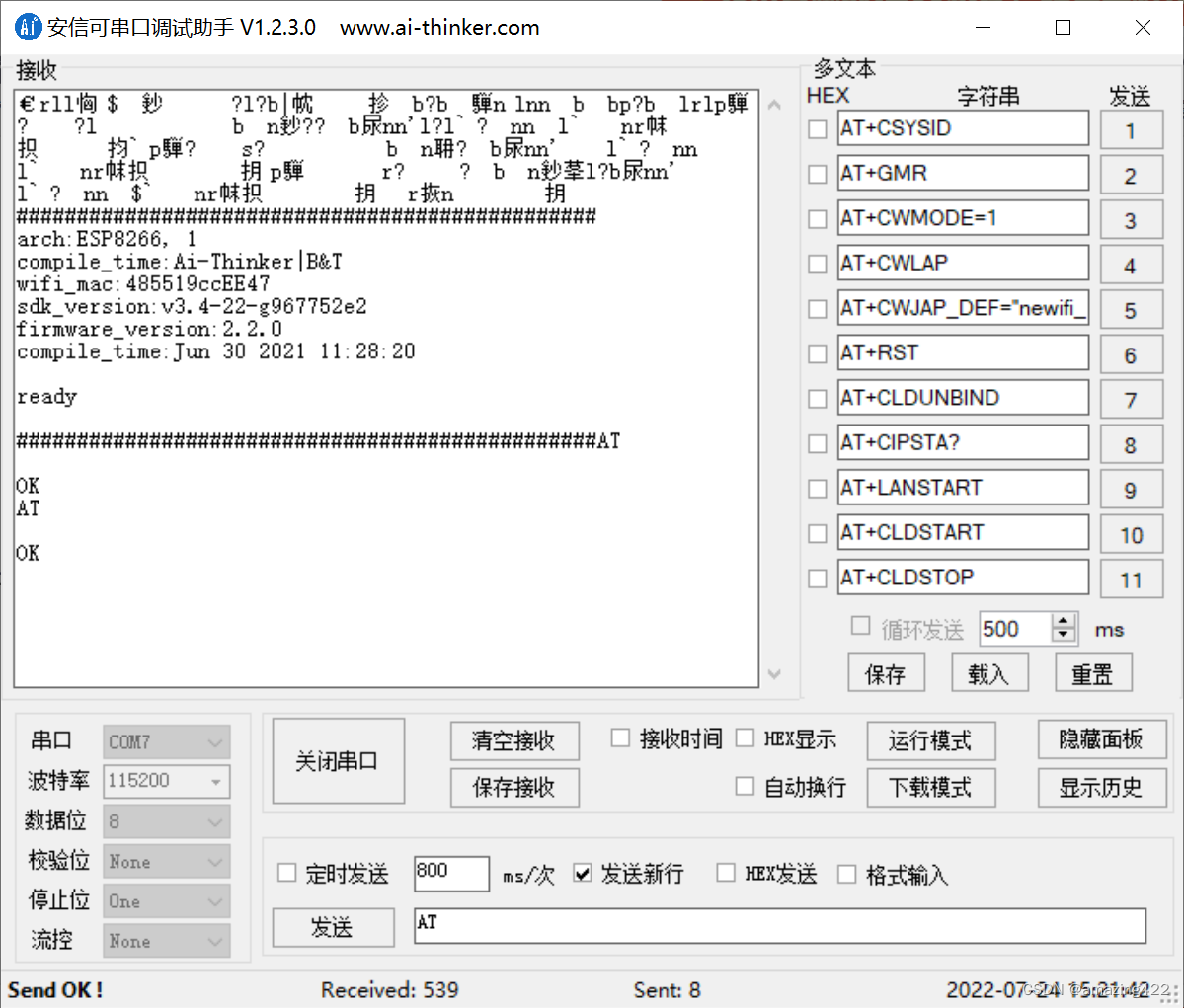Open the 流控 flow control dropdown
1184x1008 pixels.
coord(166,942)
